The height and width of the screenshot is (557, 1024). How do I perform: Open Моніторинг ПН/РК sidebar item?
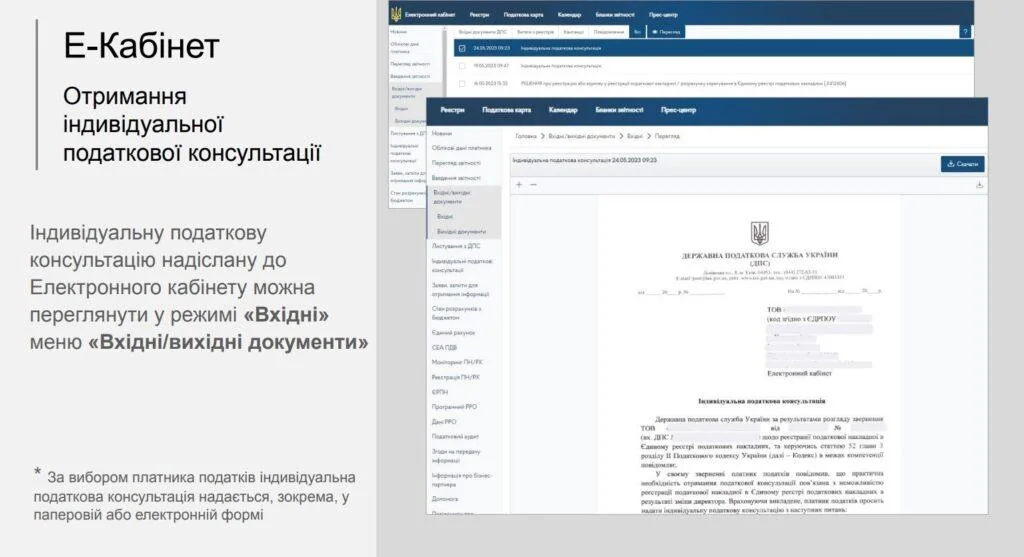point(457,362)
